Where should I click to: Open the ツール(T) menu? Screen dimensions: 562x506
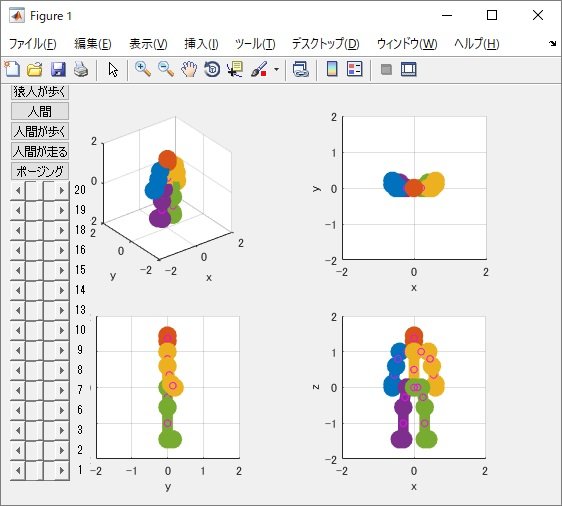255,44
